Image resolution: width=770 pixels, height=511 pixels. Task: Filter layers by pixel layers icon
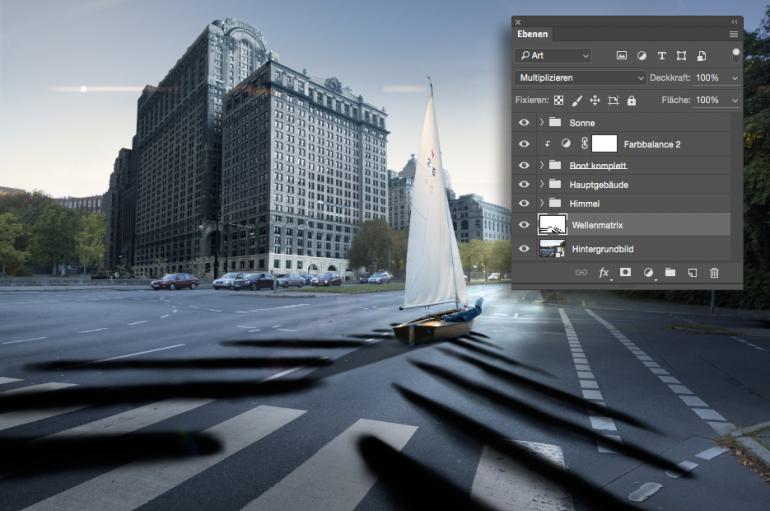tap(621, 55)
